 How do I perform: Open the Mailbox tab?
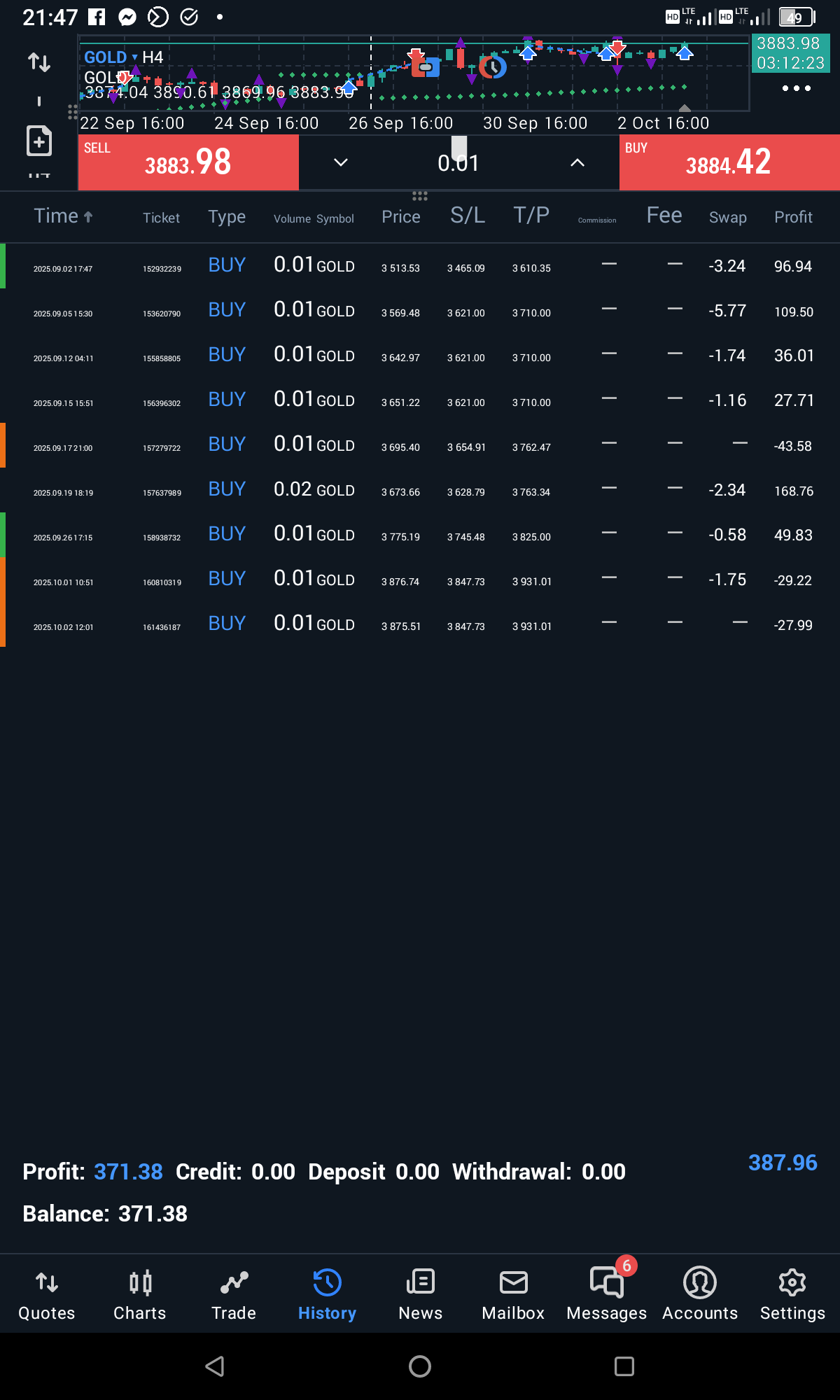click(x=513, y=1295)
